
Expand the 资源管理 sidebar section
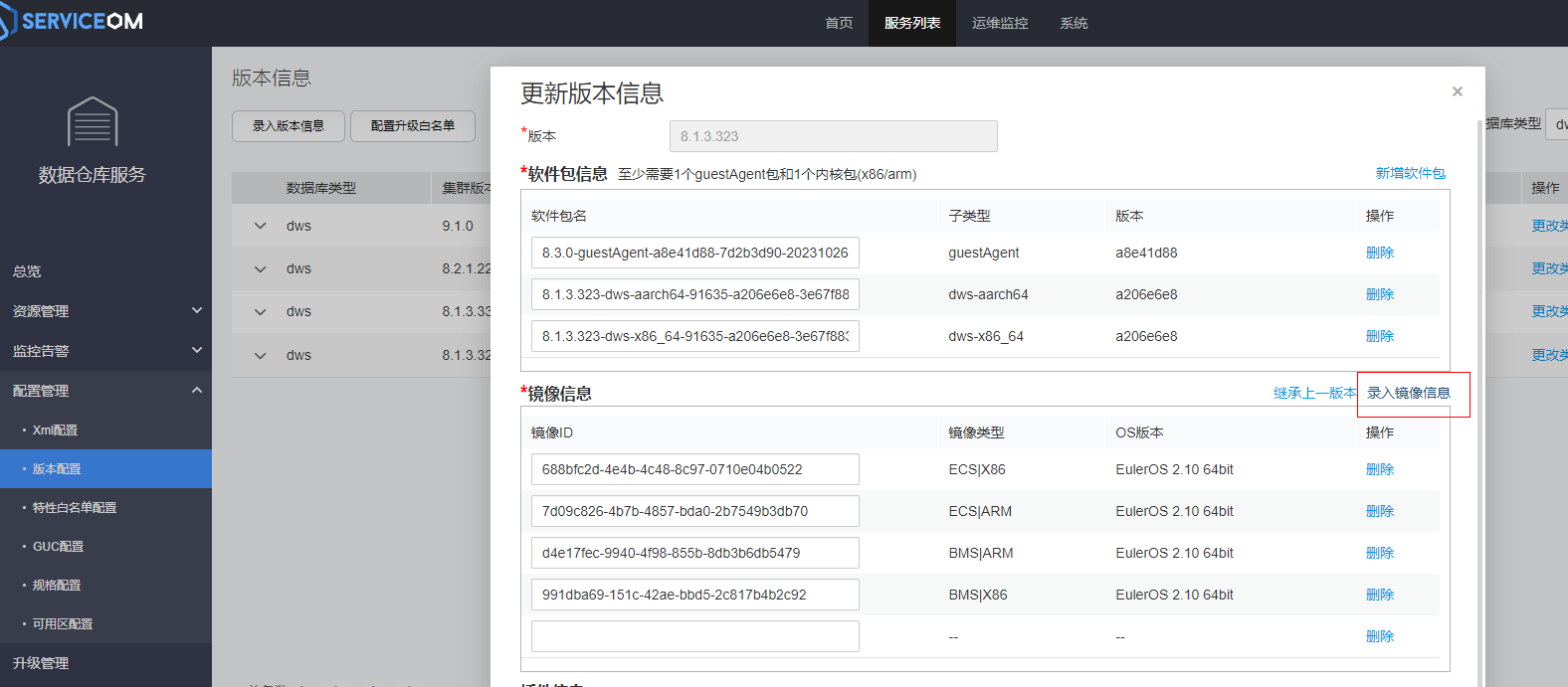coord(105,311)
